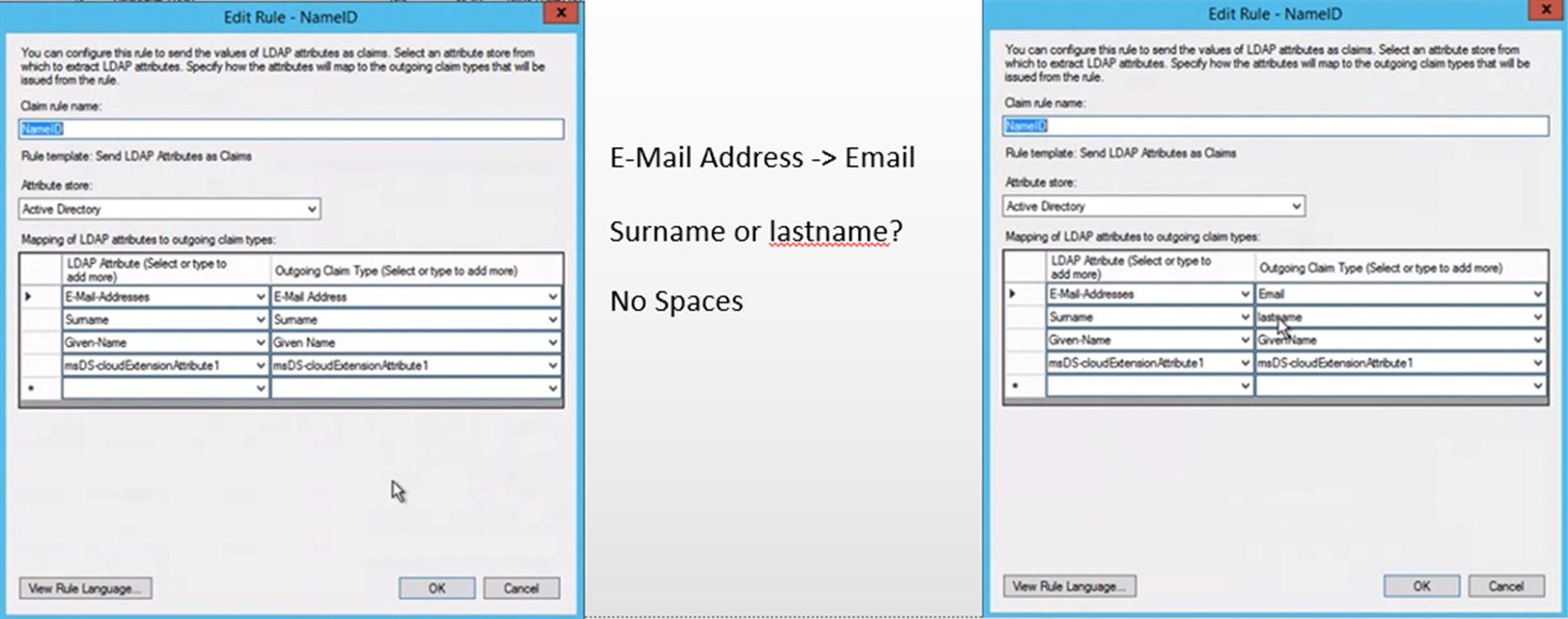Open empty new-row LDAP attribute dropdown right dialog
Image resolution: width=1568 pixels, height=619 pixels.
(x=1245, y=385)
